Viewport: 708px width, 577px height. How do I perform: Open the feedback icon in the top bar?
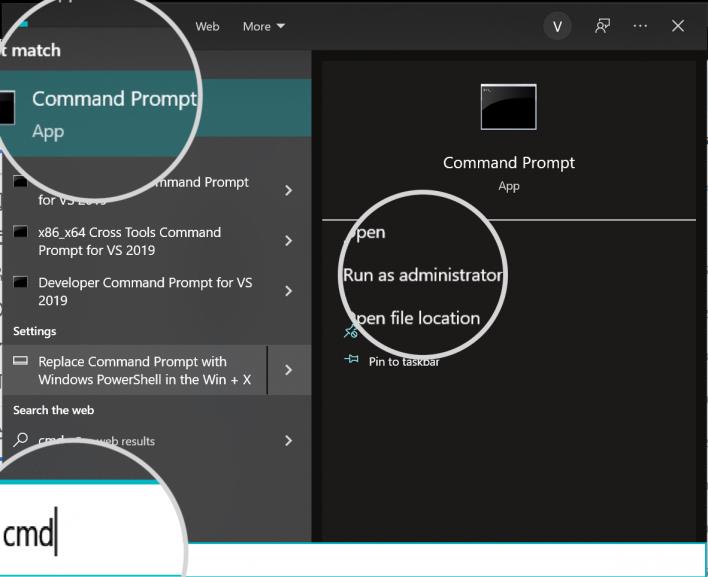[603, 27]
